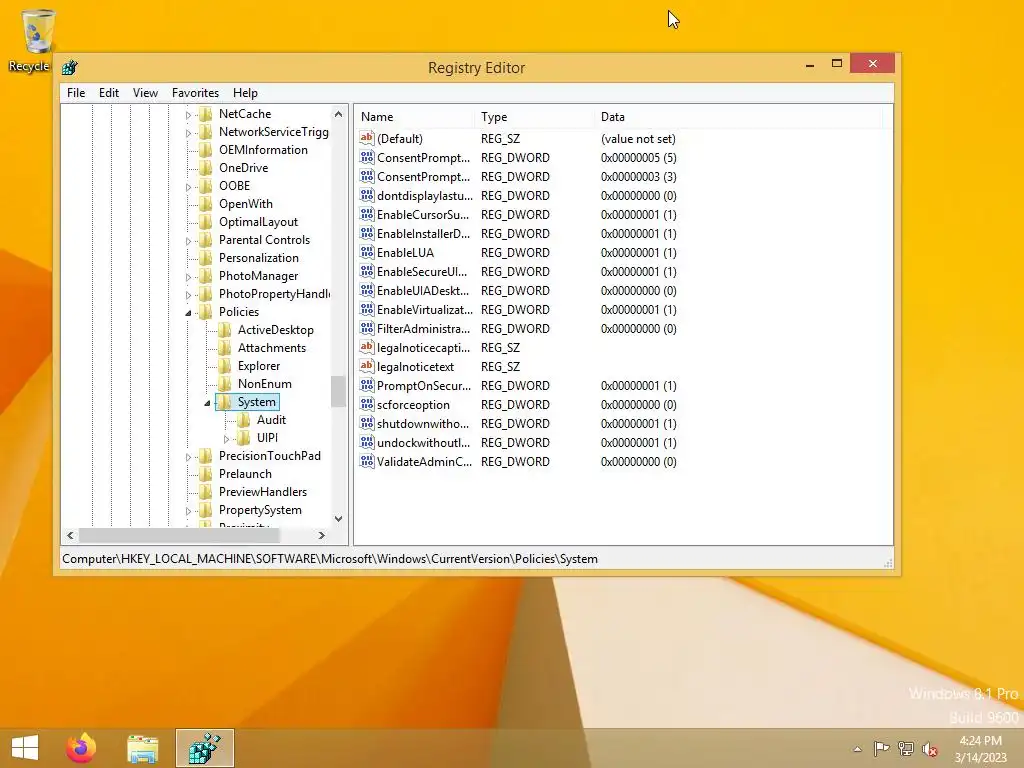
Task: Click the Registry Editor title bar icon
Action: [70, 67]
